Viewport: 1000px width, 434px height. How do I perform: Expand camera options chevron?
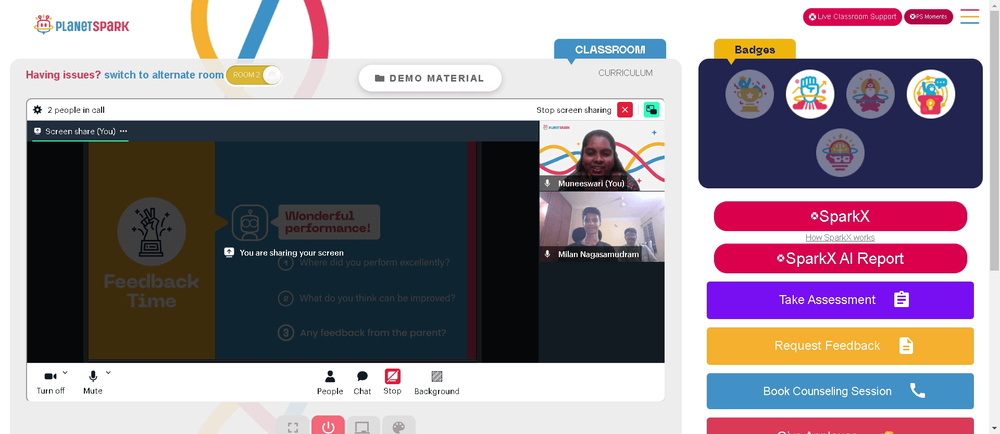click(65, 373)
